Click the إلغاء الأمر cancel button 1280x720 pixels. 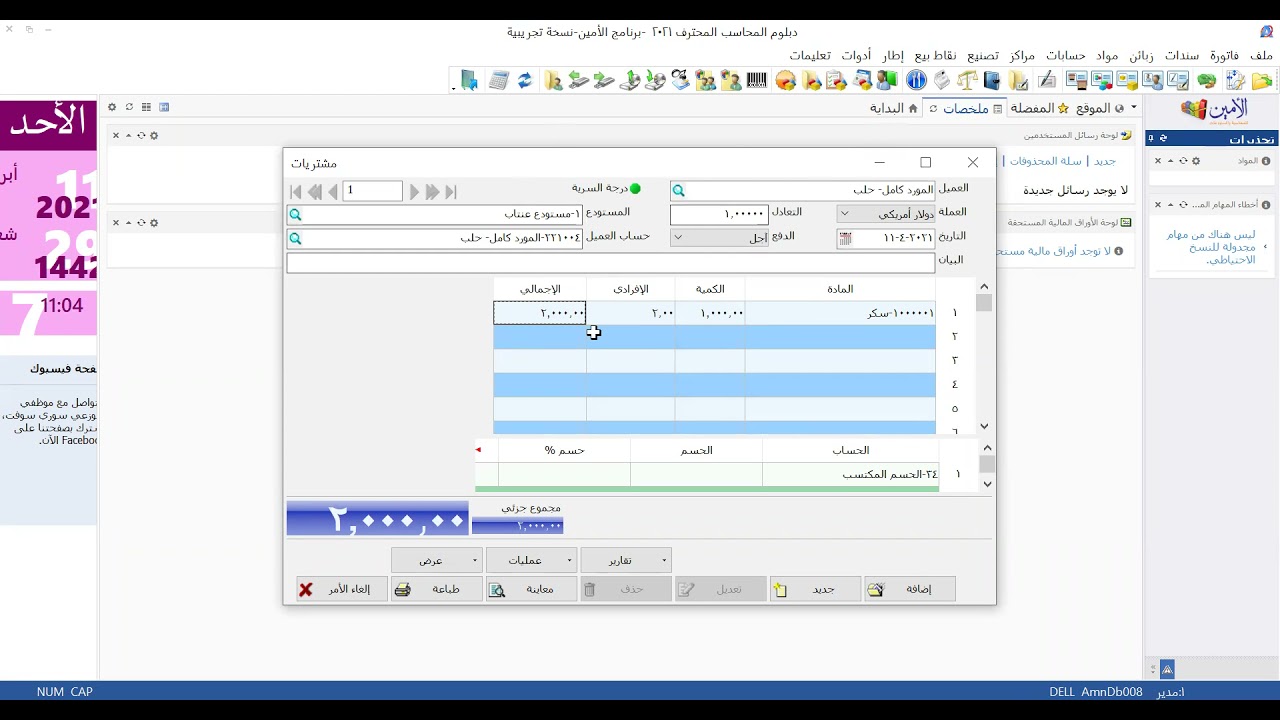tap(342, 589)
